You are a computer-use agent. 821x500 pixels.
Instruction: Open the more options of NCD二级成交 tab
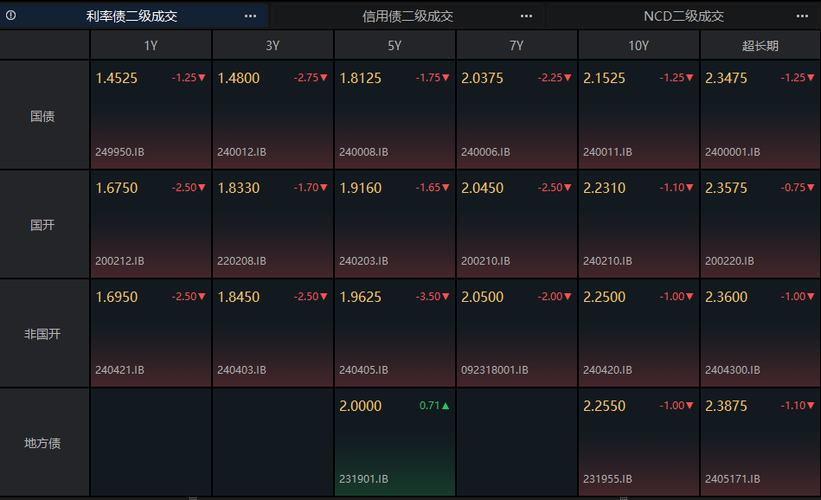802,16
